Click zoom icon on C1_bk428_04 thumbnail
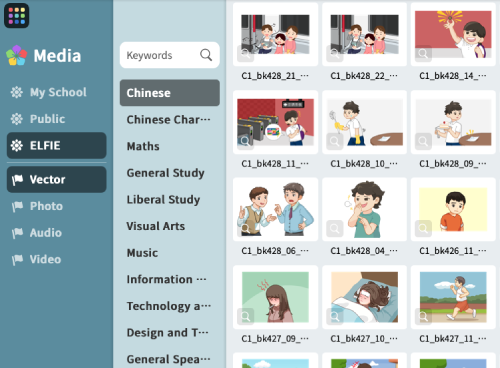 pyautogui.click(x=334, y=229)
